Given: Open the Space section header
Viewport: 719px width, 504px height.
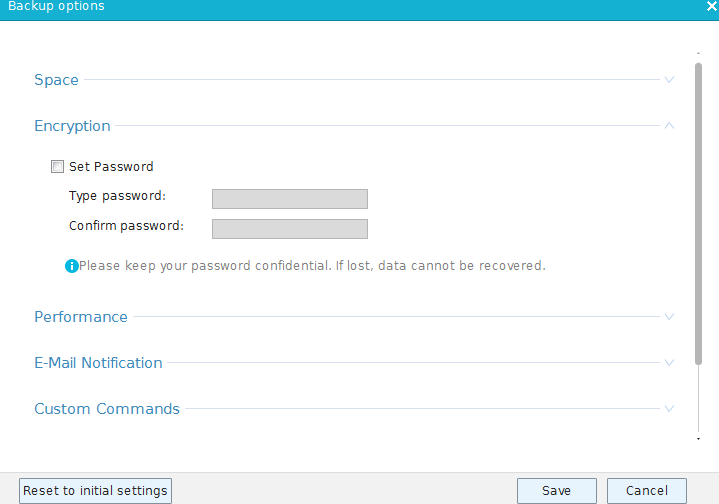Looking at the screenshot, I should [56, 80].
